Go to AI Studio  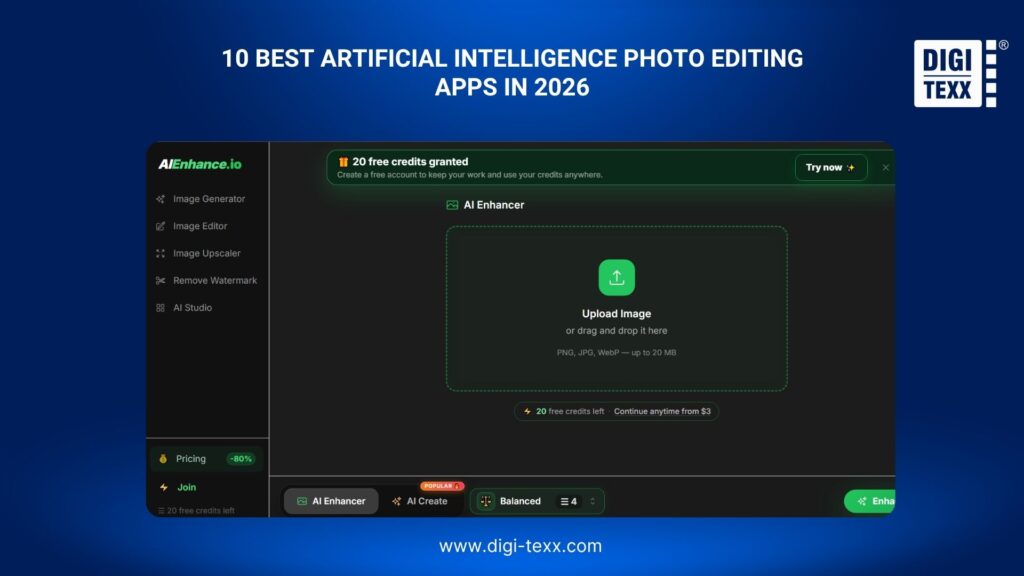[192, 308]
